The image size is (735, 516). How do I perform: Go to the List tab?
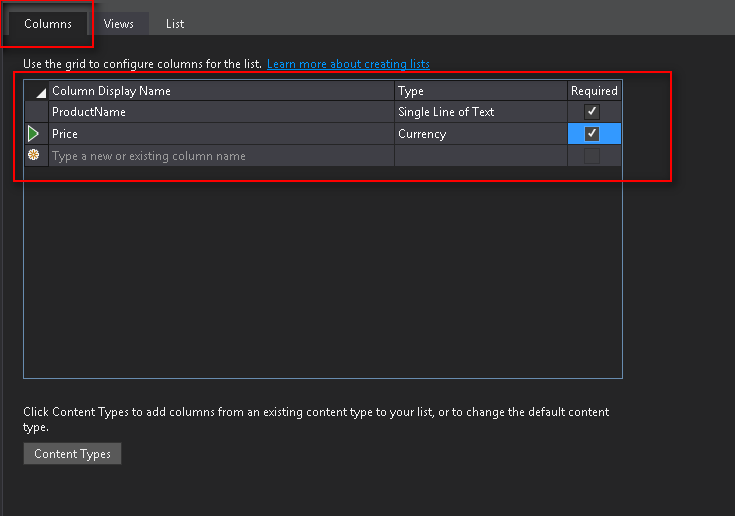tap(175, 23)
